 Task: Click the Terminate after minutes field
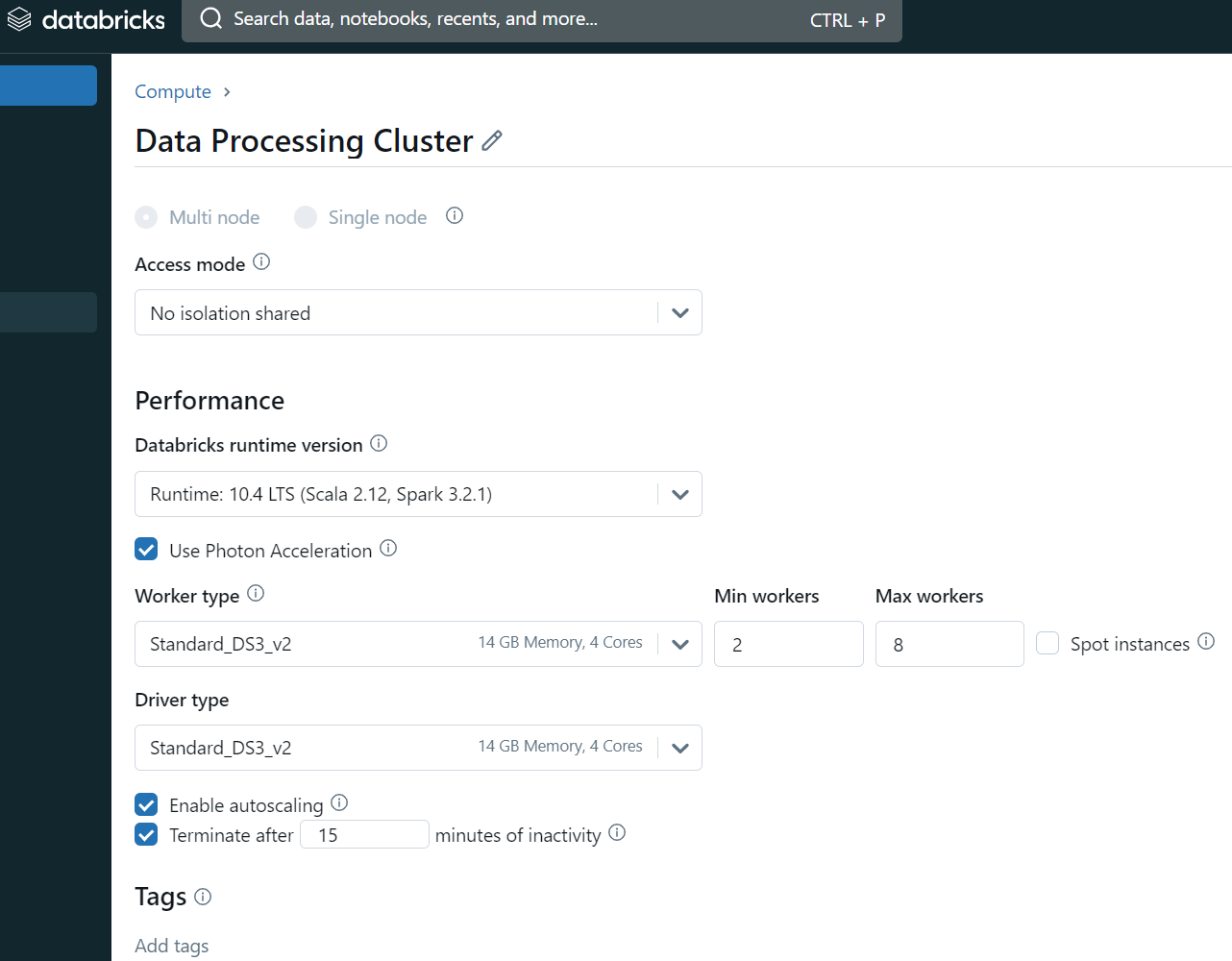(x=364, y=834)
